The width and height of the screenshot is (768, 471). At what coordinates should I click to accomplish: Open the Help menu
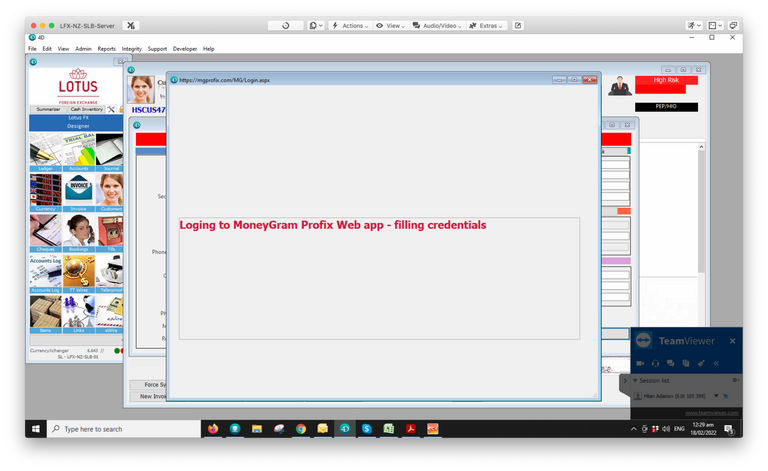[209, 49]
